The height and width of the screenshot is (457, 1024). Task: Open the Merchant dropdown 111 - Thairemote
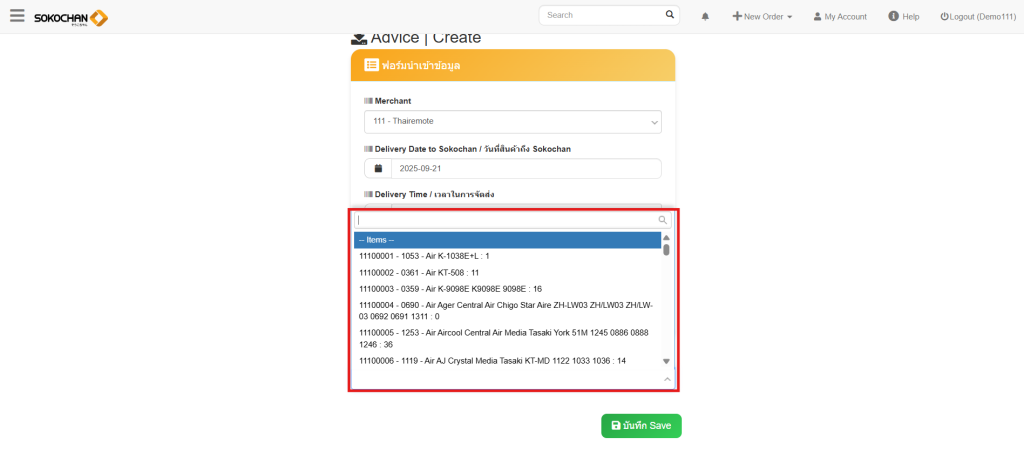tap(512, 121)
